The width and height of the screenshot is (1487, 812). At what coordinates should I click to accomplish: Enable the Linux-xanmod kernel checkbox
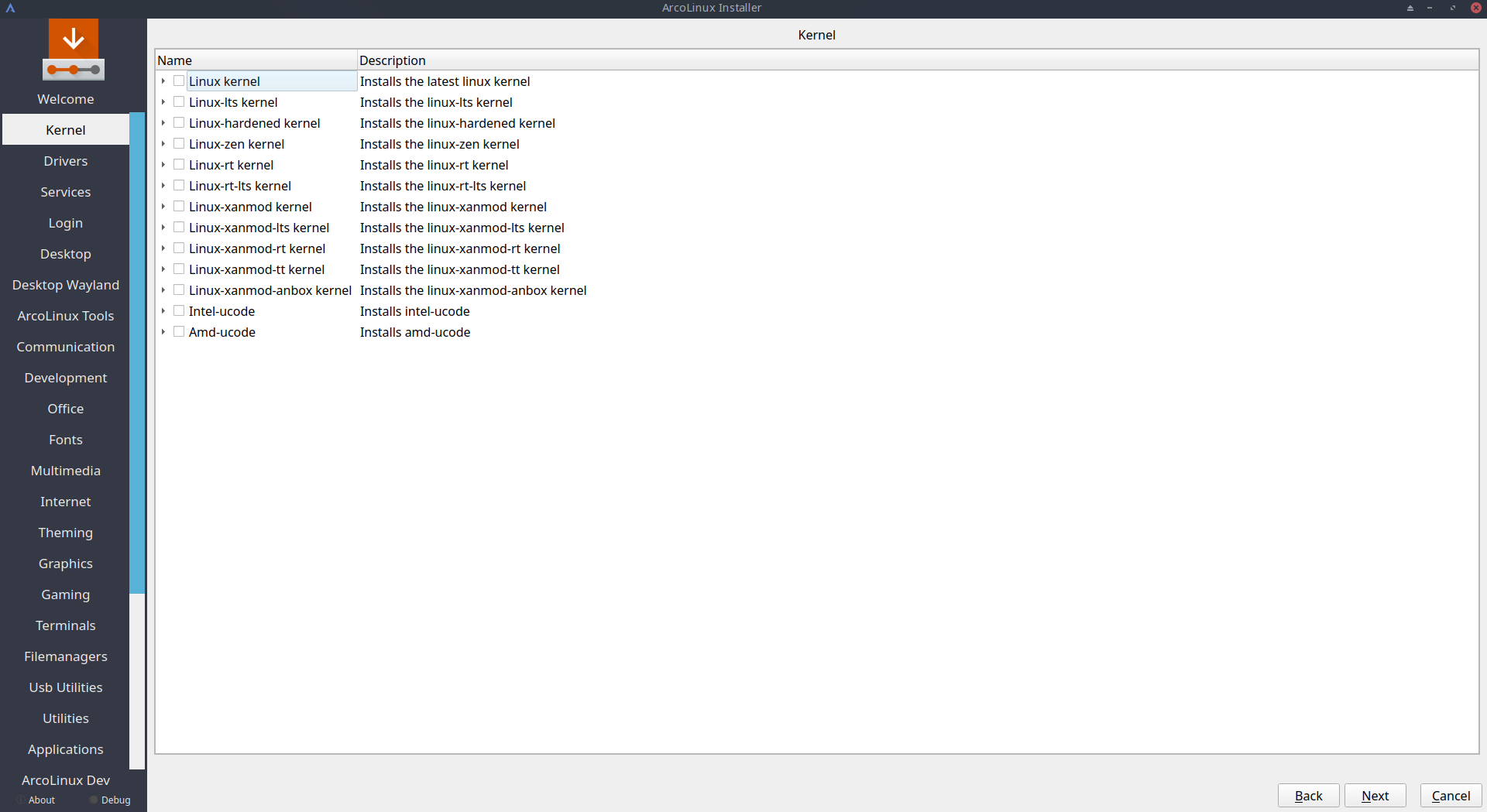[179, 207]
